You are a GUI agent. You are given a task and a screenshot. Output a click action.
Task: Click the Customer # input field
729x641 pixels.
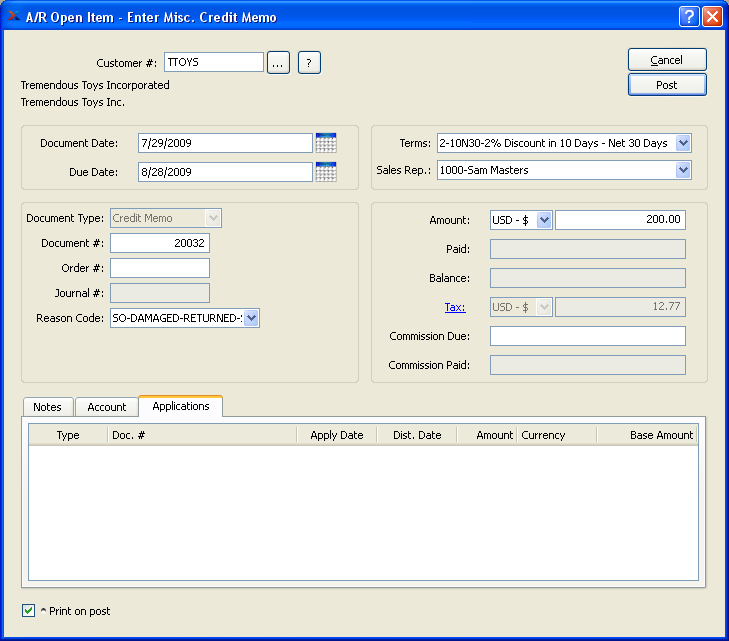[213, 63]
